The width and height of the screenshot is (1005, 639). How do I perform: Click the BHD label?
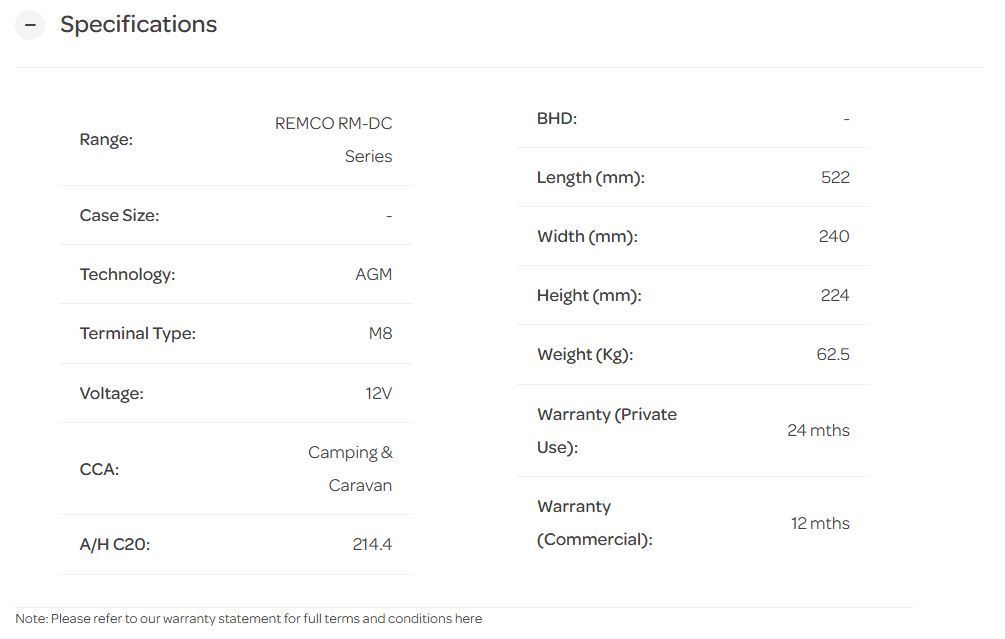tap(557, 118)
